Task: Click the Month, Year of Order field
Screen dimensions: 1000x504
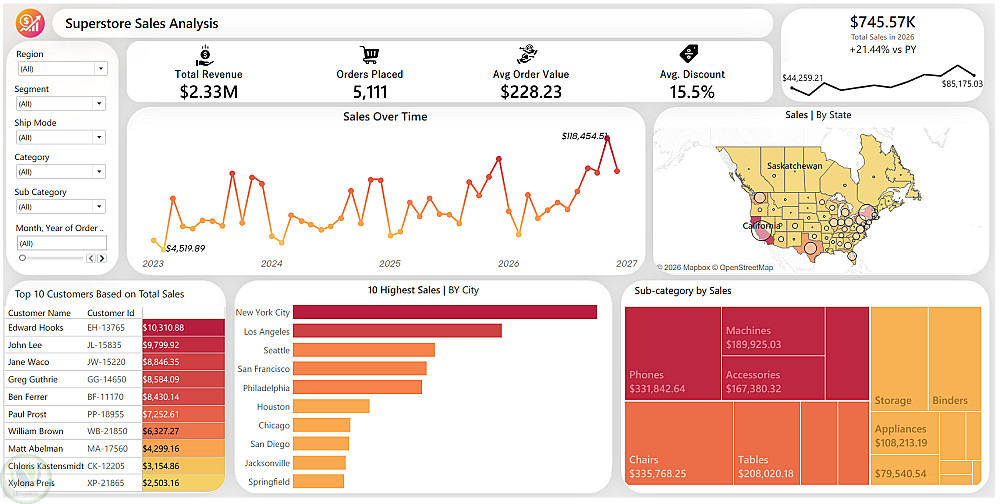Action: [62, 243]
